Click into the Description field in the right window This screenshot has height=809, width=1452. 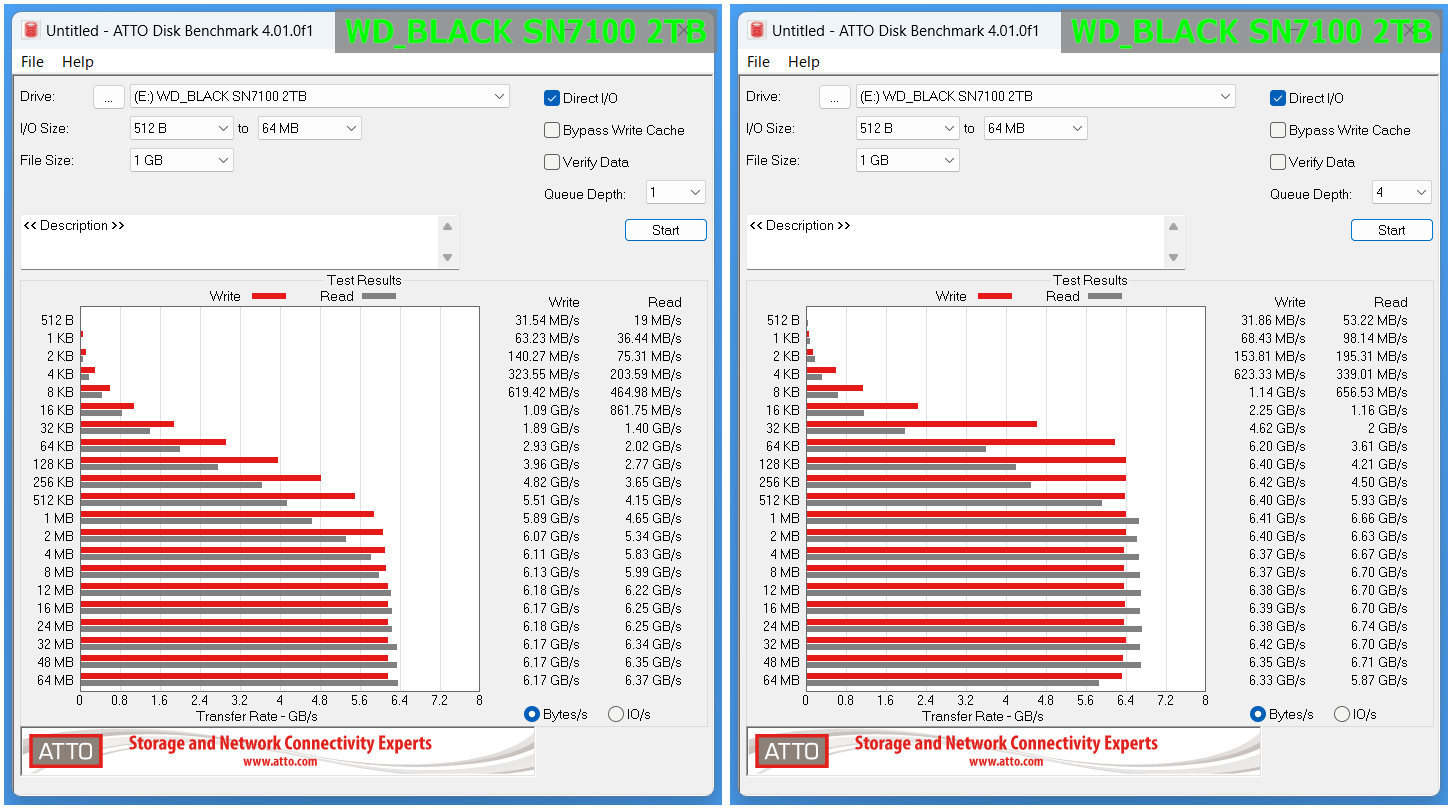tap(956, 242)
